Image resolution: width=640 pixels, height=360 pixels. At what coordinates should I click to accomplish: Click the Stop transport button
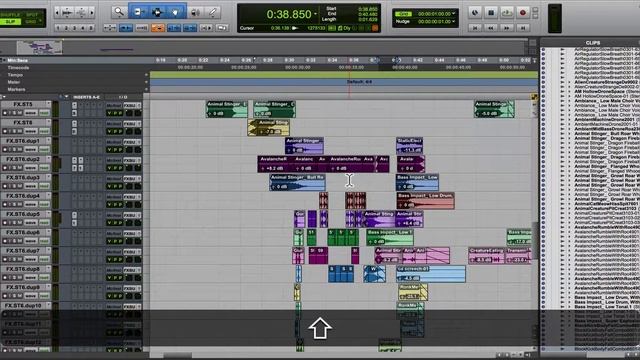point(491,13)
